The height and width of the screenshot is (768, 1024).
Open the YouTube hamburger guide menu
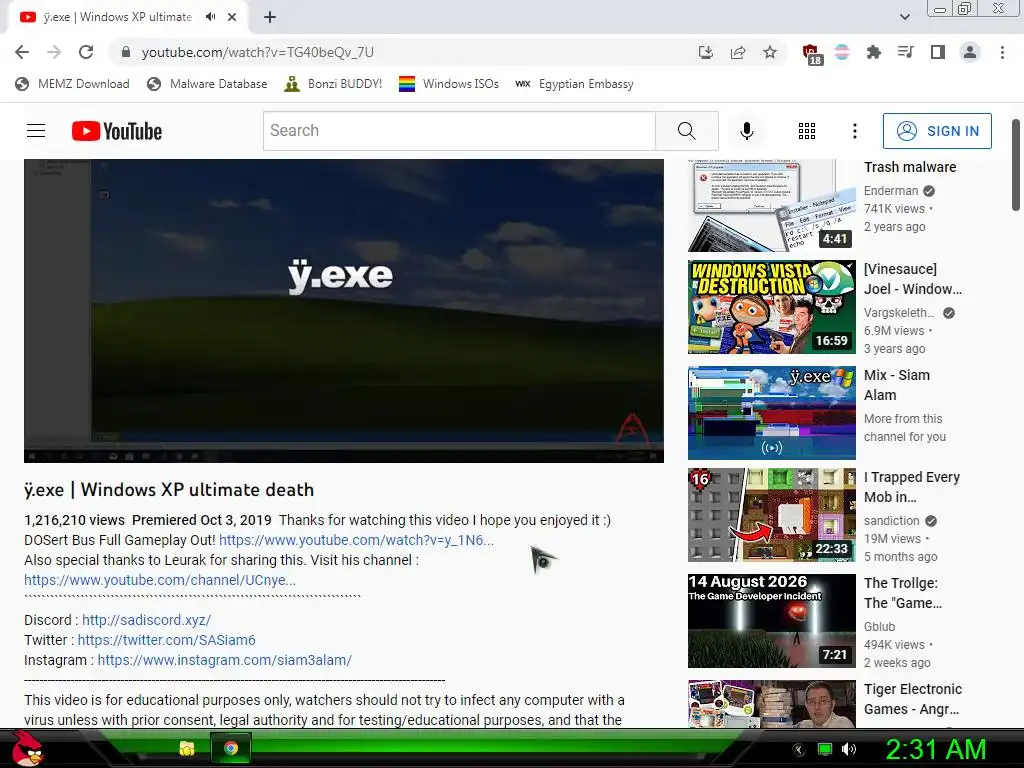36,131
